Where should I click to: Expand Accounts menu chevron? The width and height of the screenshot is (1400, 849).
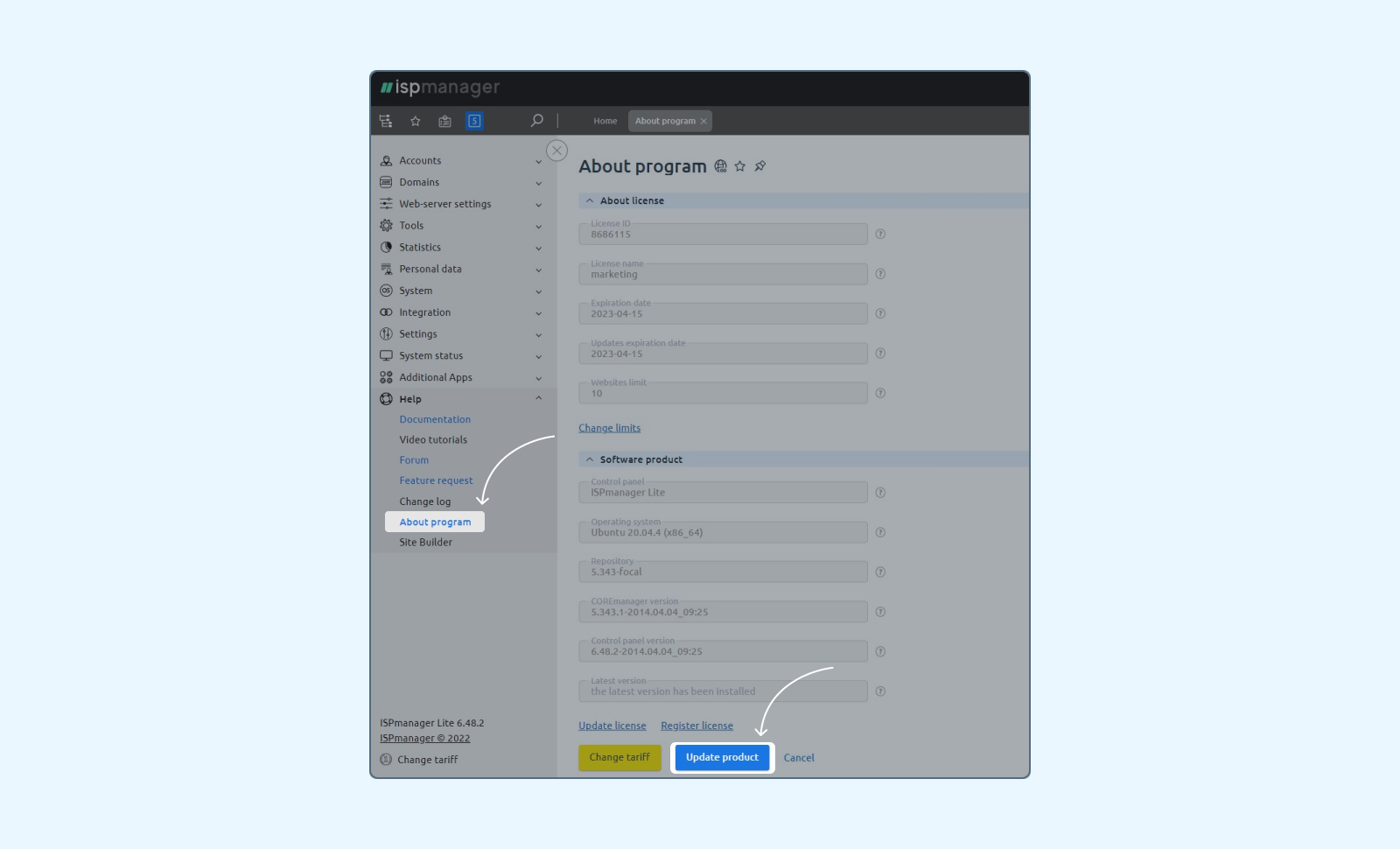pyautogui.click(x=539, y=162)
